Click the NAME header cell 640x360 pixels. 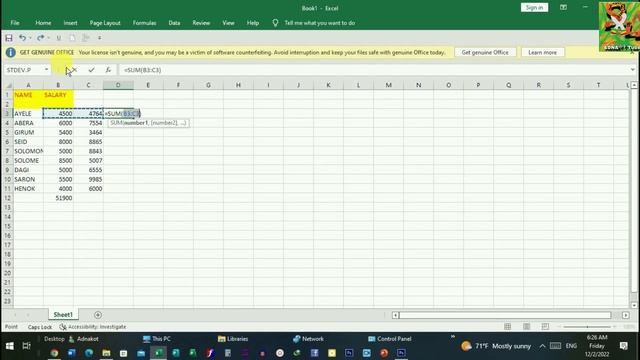tap(28, 95)
